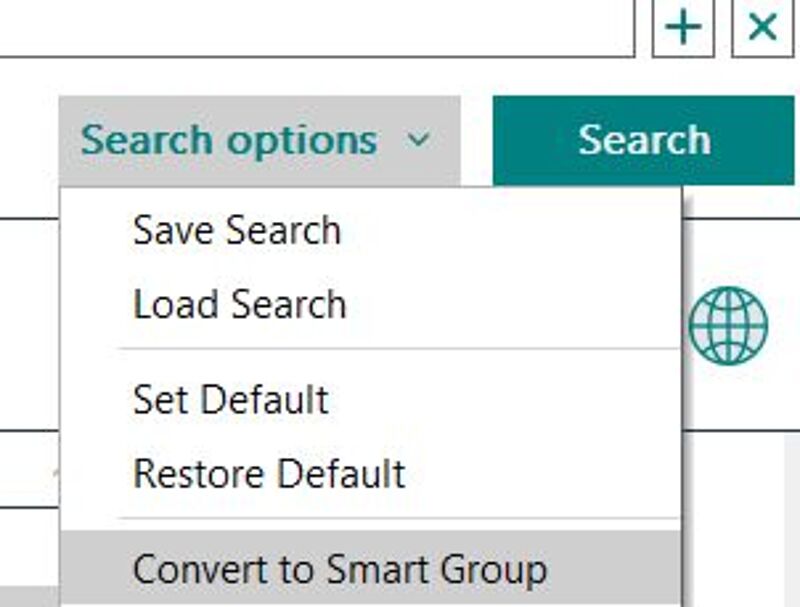
Task: Run the query with the Search button
Action: [643, 140]
